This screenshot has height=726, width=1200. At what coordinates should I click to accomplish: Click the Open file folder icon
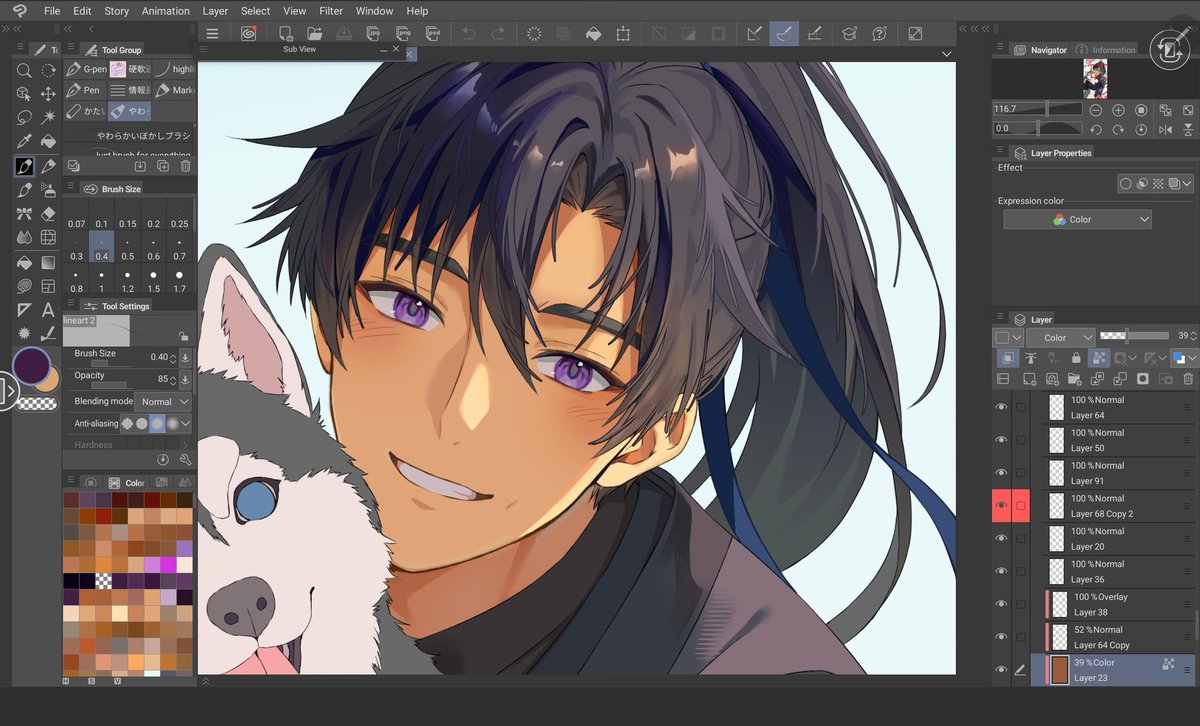tap(315, 33)
